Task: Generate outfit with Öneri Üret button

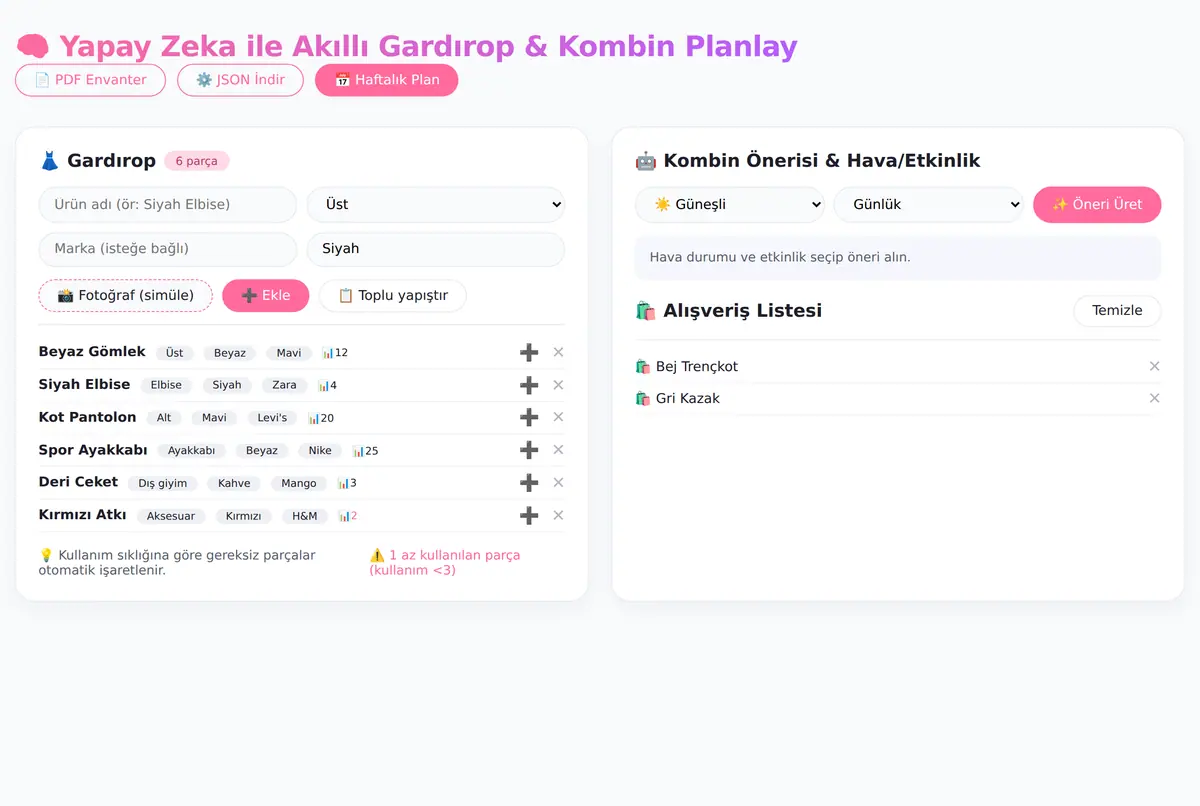Action: pos(1097,204)
